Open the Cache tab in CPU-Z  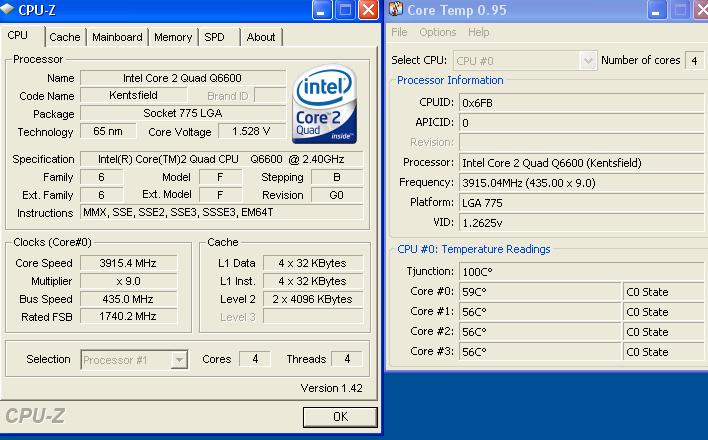click(x=65, y=37)
